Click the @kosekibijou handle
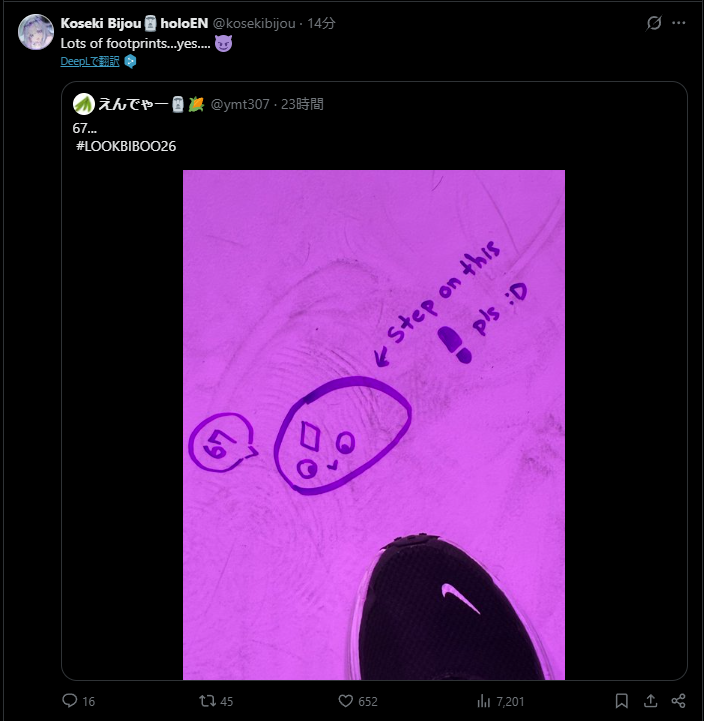The height and width of the screenshot is (721, 704). point(255,23)
